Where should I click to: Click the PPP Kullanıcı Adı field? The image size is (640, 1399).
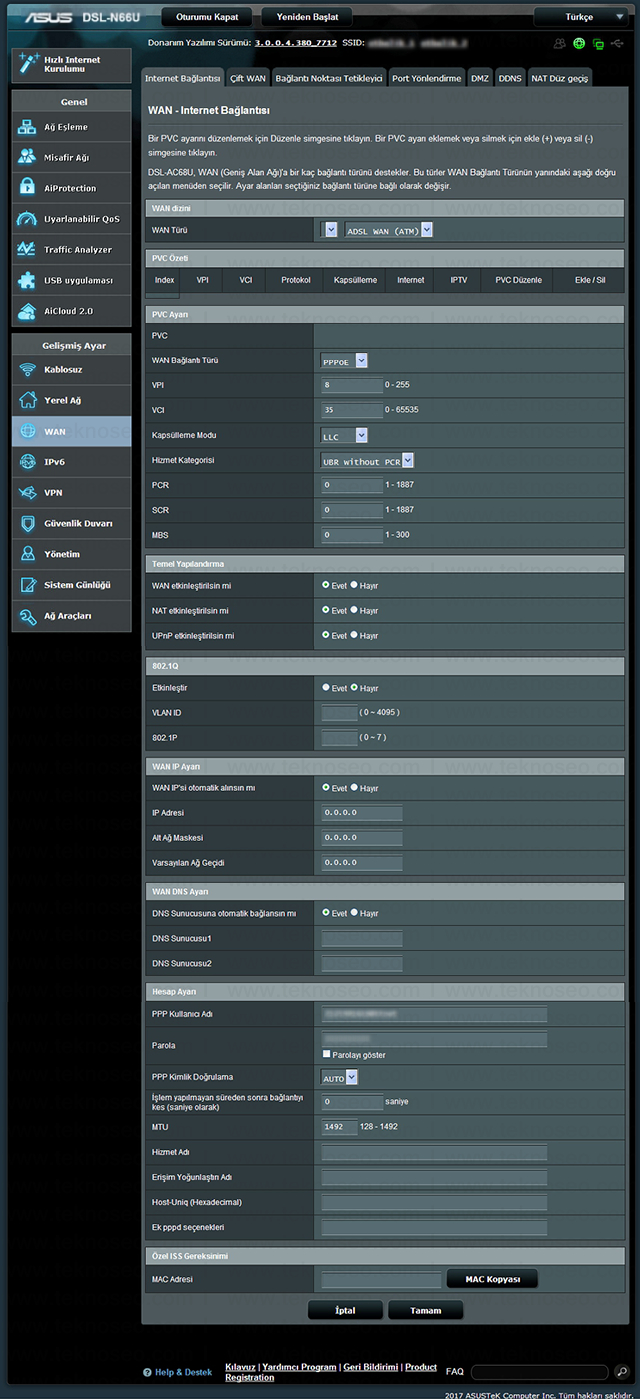click(x=434, y=1014)
